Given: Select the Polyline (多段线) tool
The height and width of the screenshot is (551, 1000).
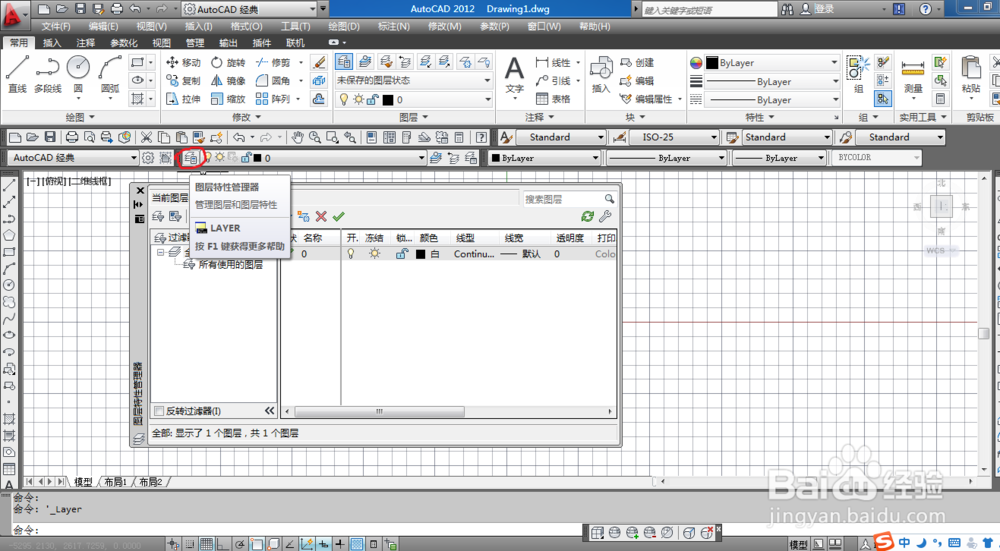Looking at the screenshot, I should click(47, 74).
